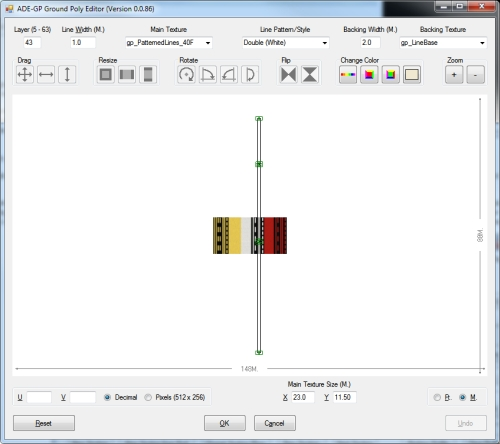The height and width of the screenshot is (444, 500).
Task: Select the free Drag (four-way arrows) tool
Action: pyautogui.click(x=25, y=74)
